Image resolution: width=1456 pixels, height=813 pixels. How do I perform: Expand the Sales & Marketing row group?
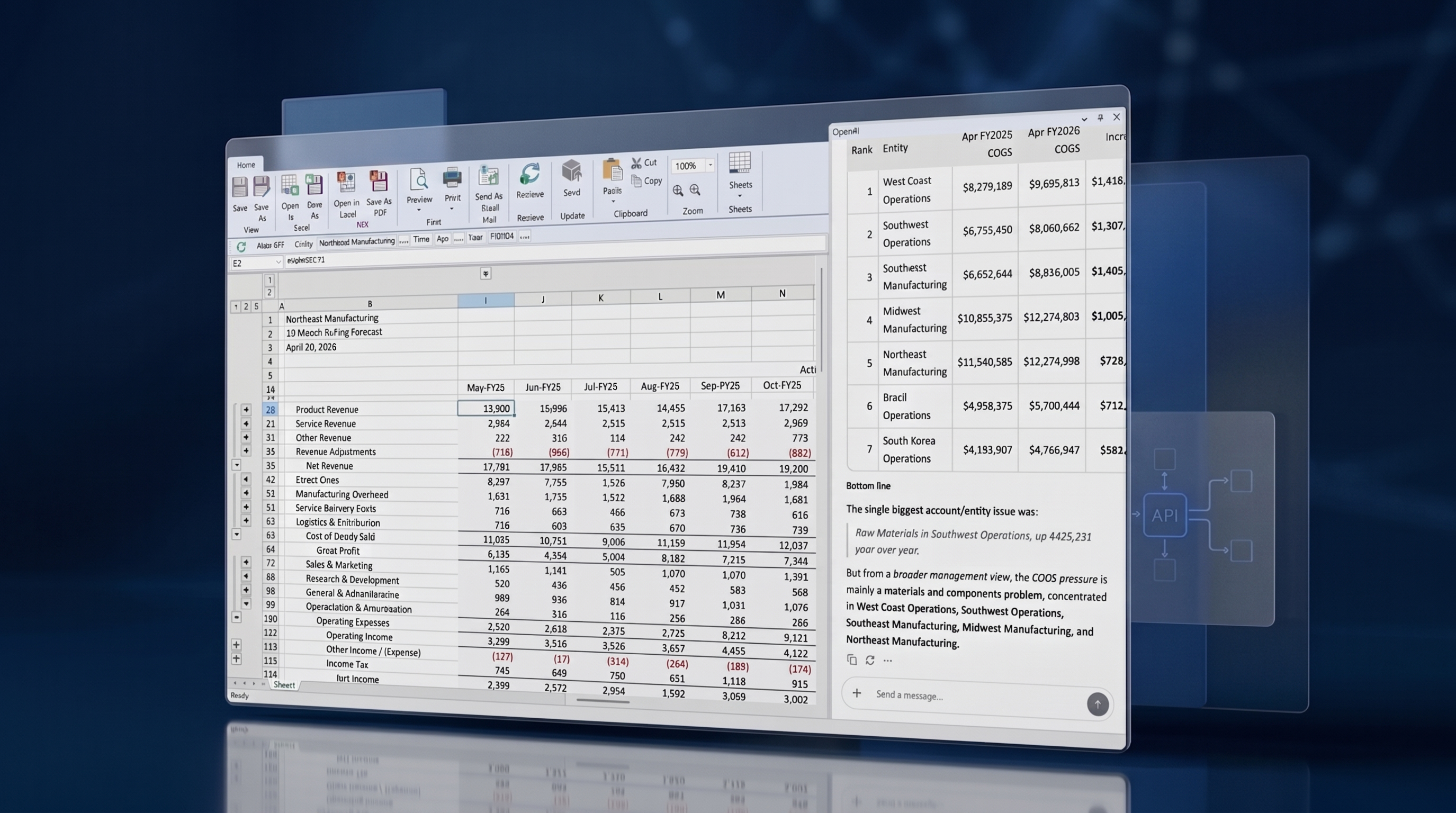tap(246, 562)
